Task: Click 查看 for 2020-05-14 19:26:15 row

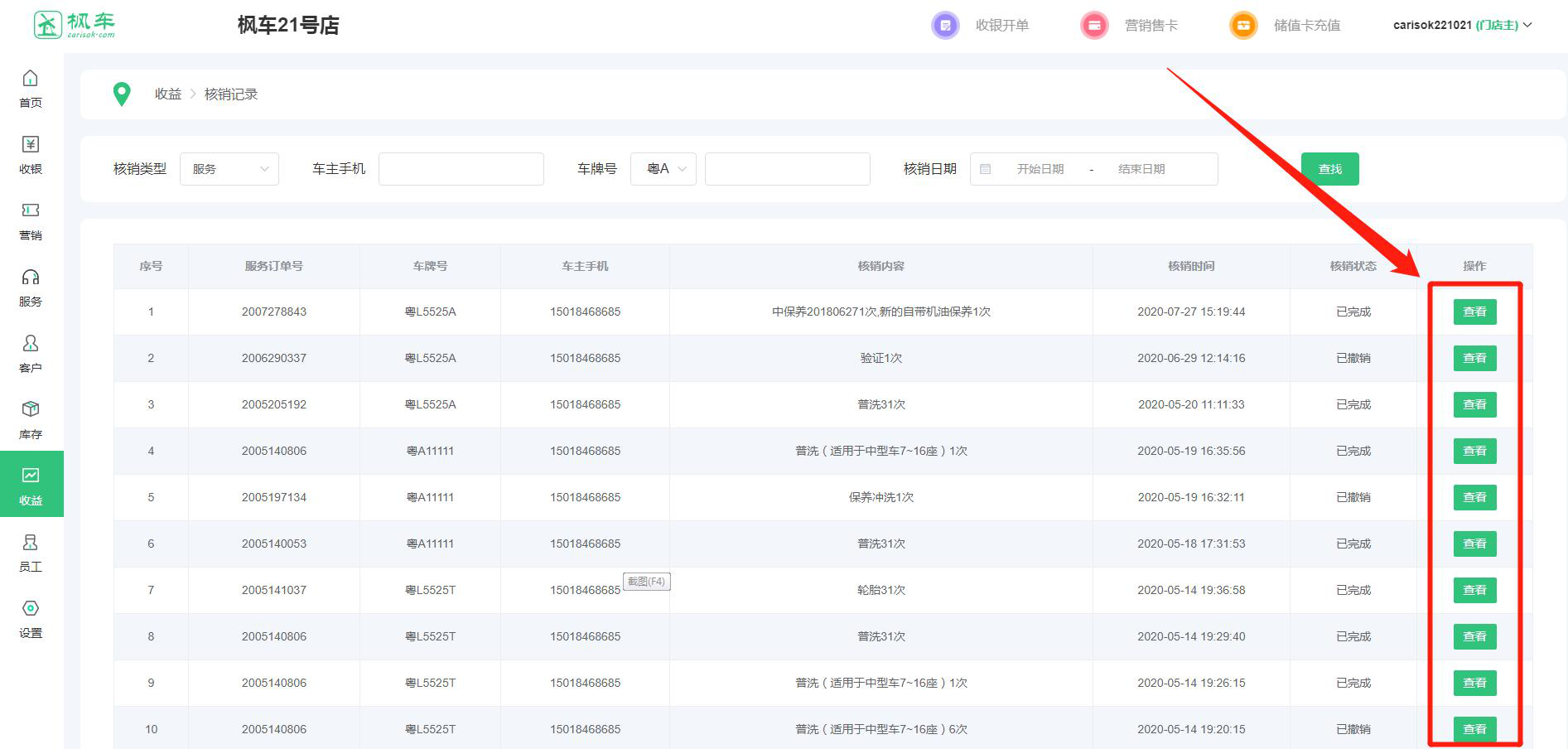Action: 1475,683
